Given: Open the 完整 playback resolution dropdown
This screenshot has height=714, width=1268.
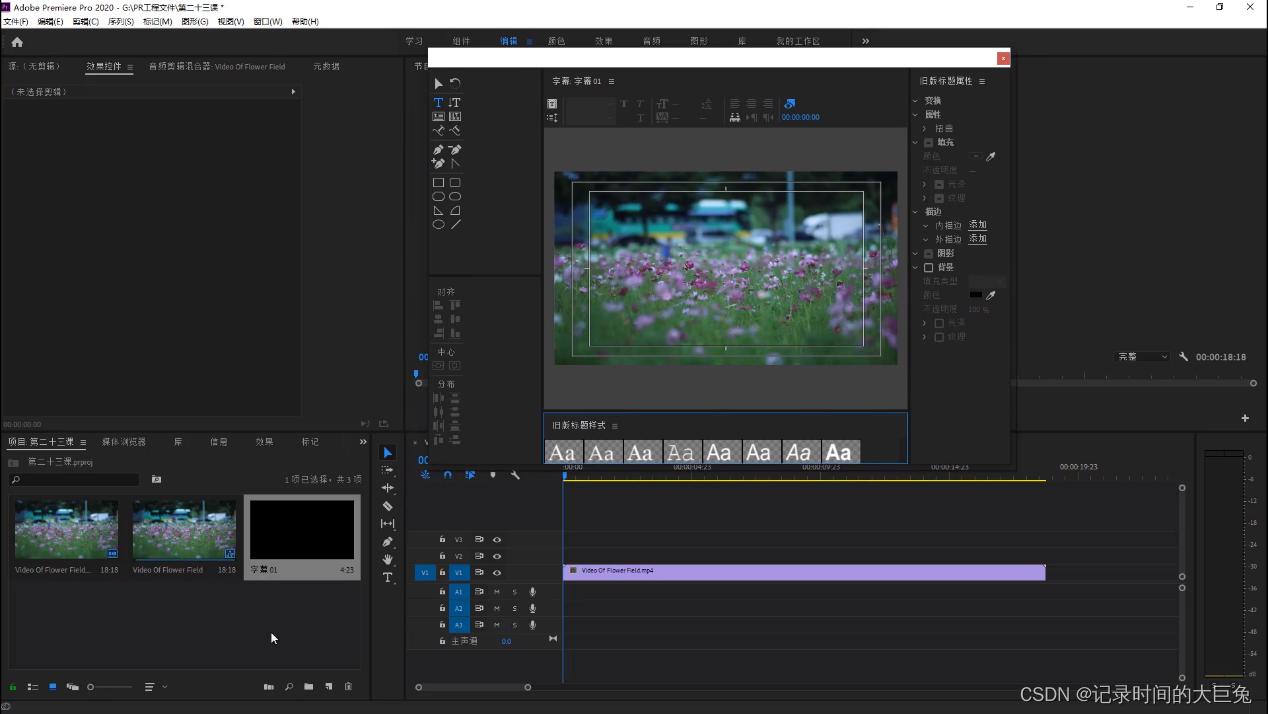Looking at the screenshot, I should (1142, 357).
